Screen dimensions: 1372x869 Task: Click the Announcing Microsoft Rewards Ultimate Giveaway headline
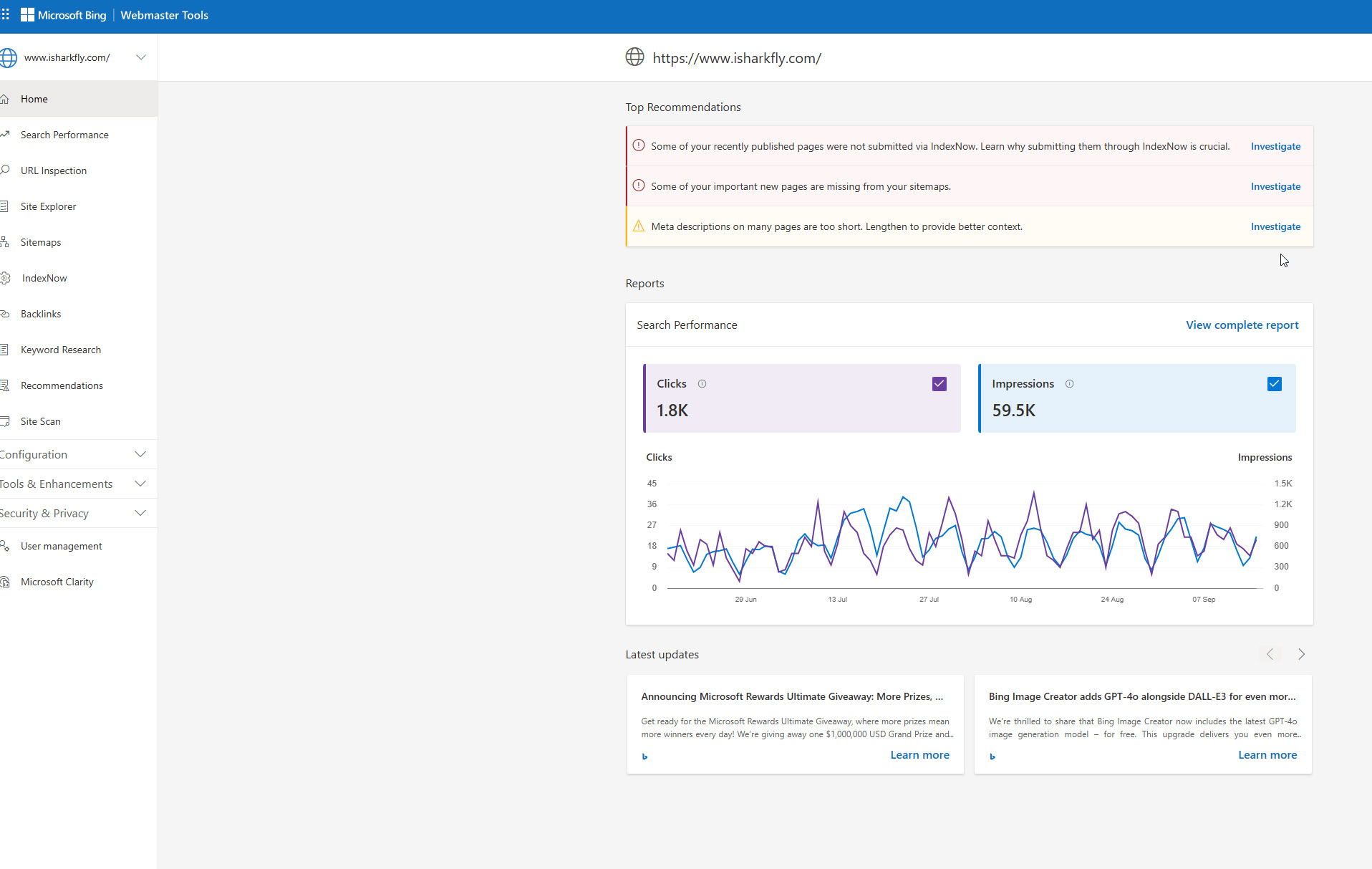[792, 696]
